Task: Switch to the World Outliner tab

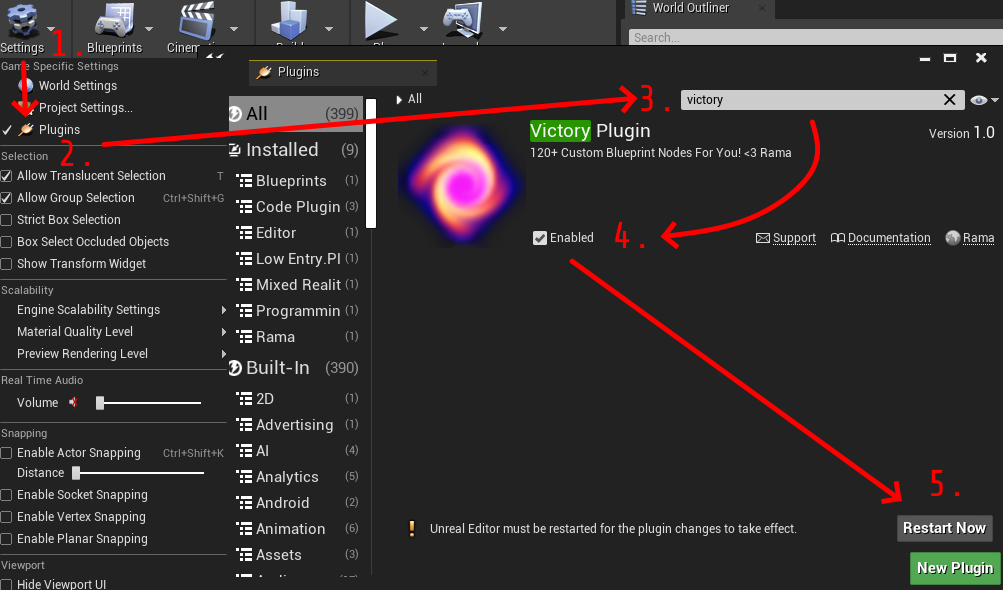Action: coord(699,8)
